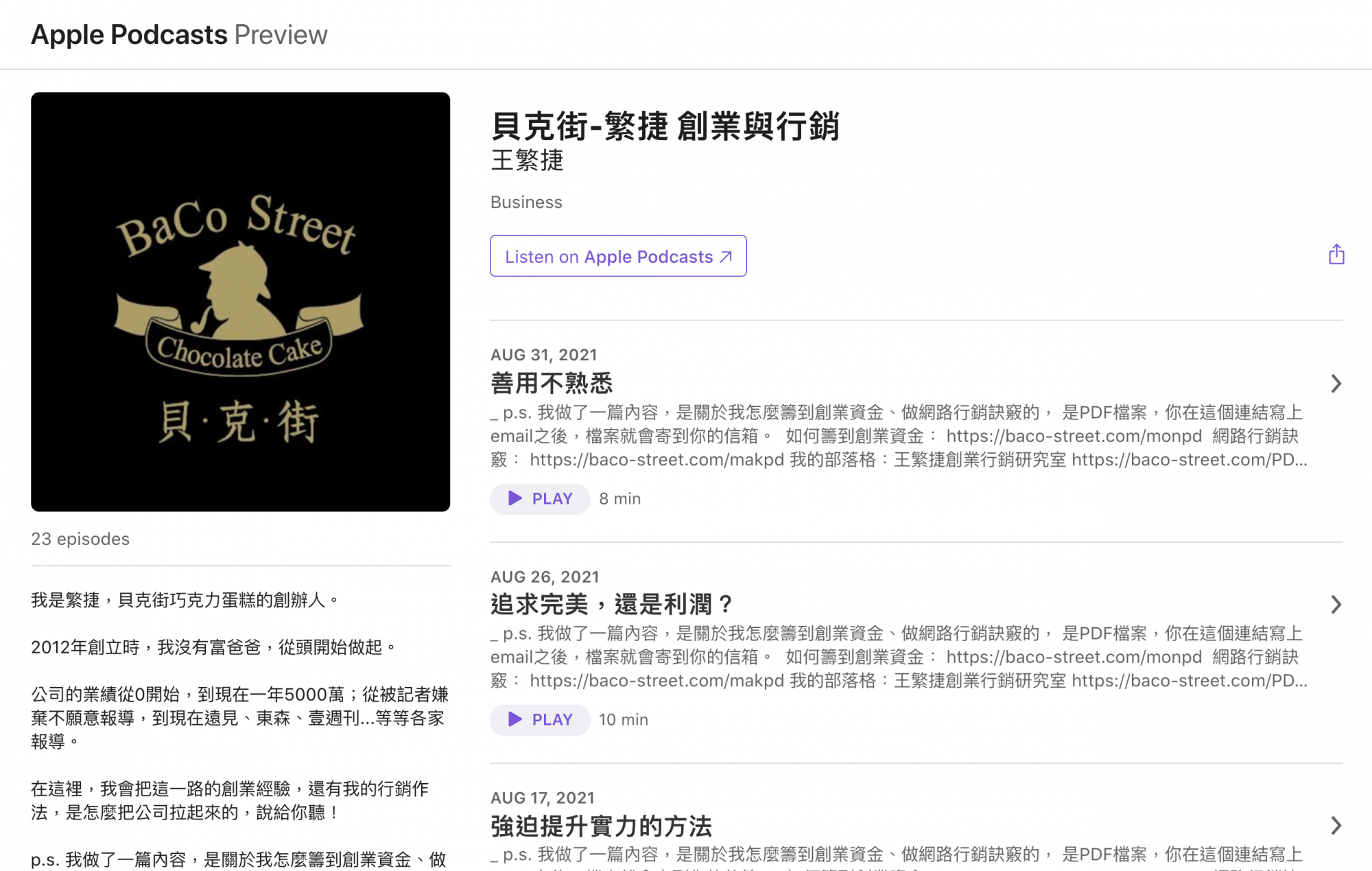Click the BaCo Street podcast artwork

(241, 302)
